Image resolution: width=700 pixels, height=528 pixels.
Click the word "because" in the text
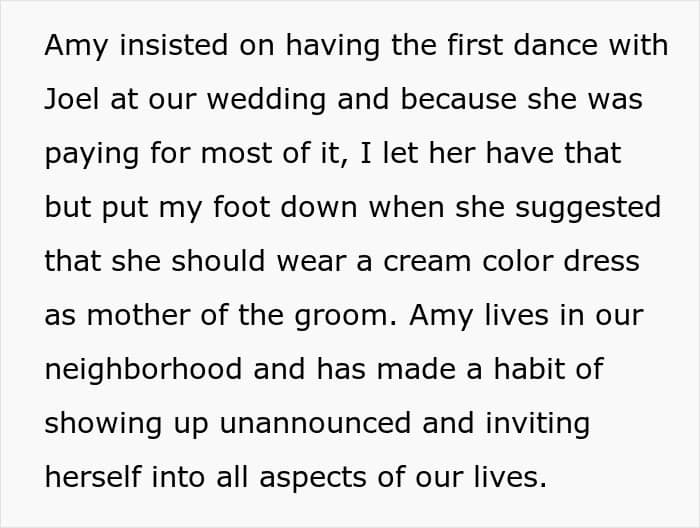pos(458,99)
